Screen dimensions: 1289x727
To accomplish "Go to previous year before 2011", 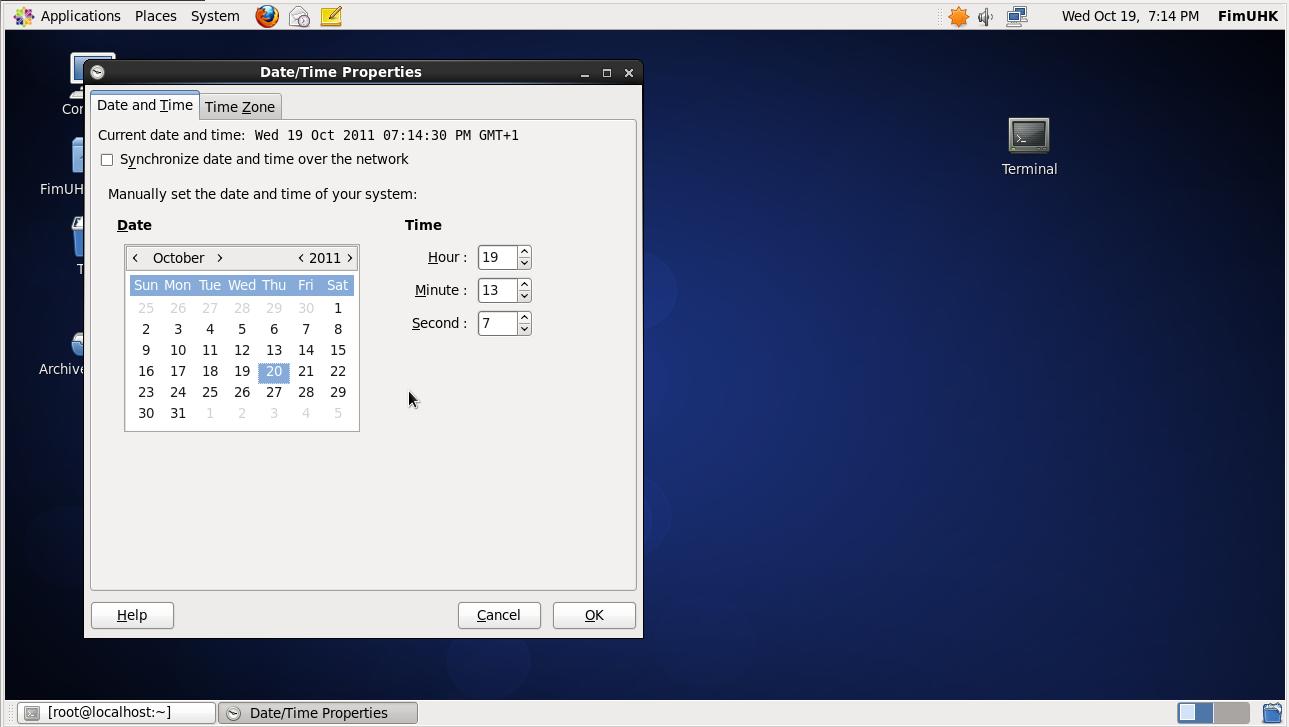I will pos(300,258).
